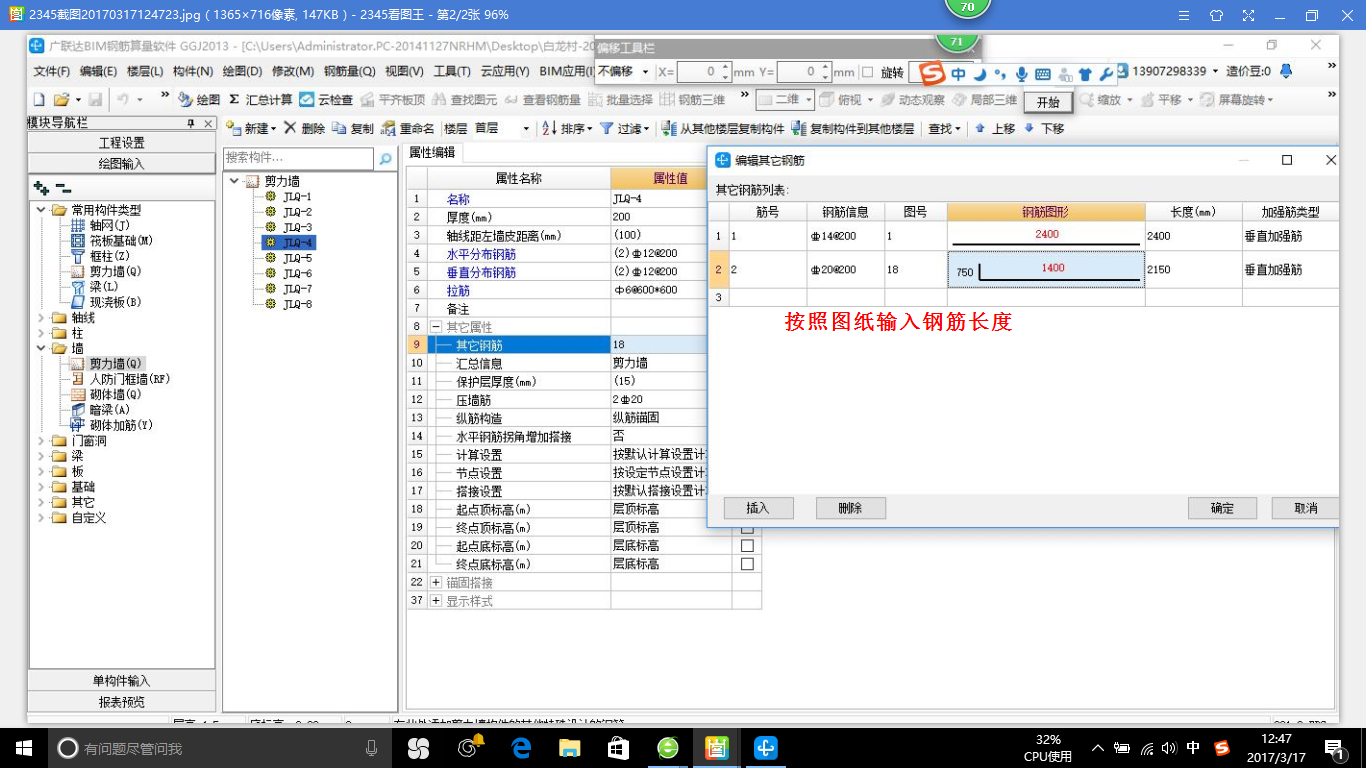Open the 楼层(L) menu
Image resolution: width=1366 pixels, height=768 pixels.
(x=145, y=71)
